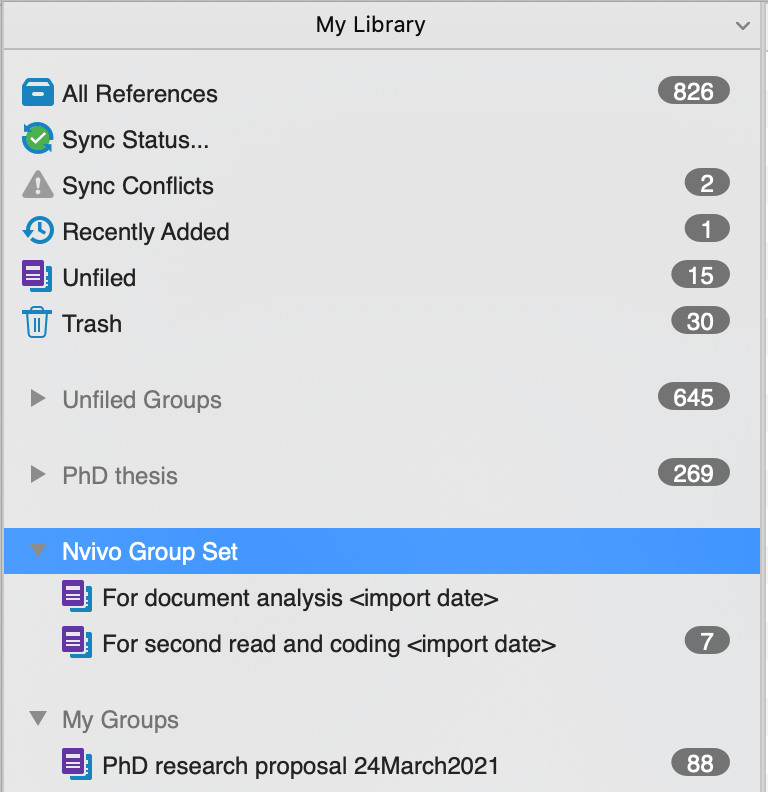Open the Sync Status... item
The image size is (768, 792).
(x=136, y=140)
